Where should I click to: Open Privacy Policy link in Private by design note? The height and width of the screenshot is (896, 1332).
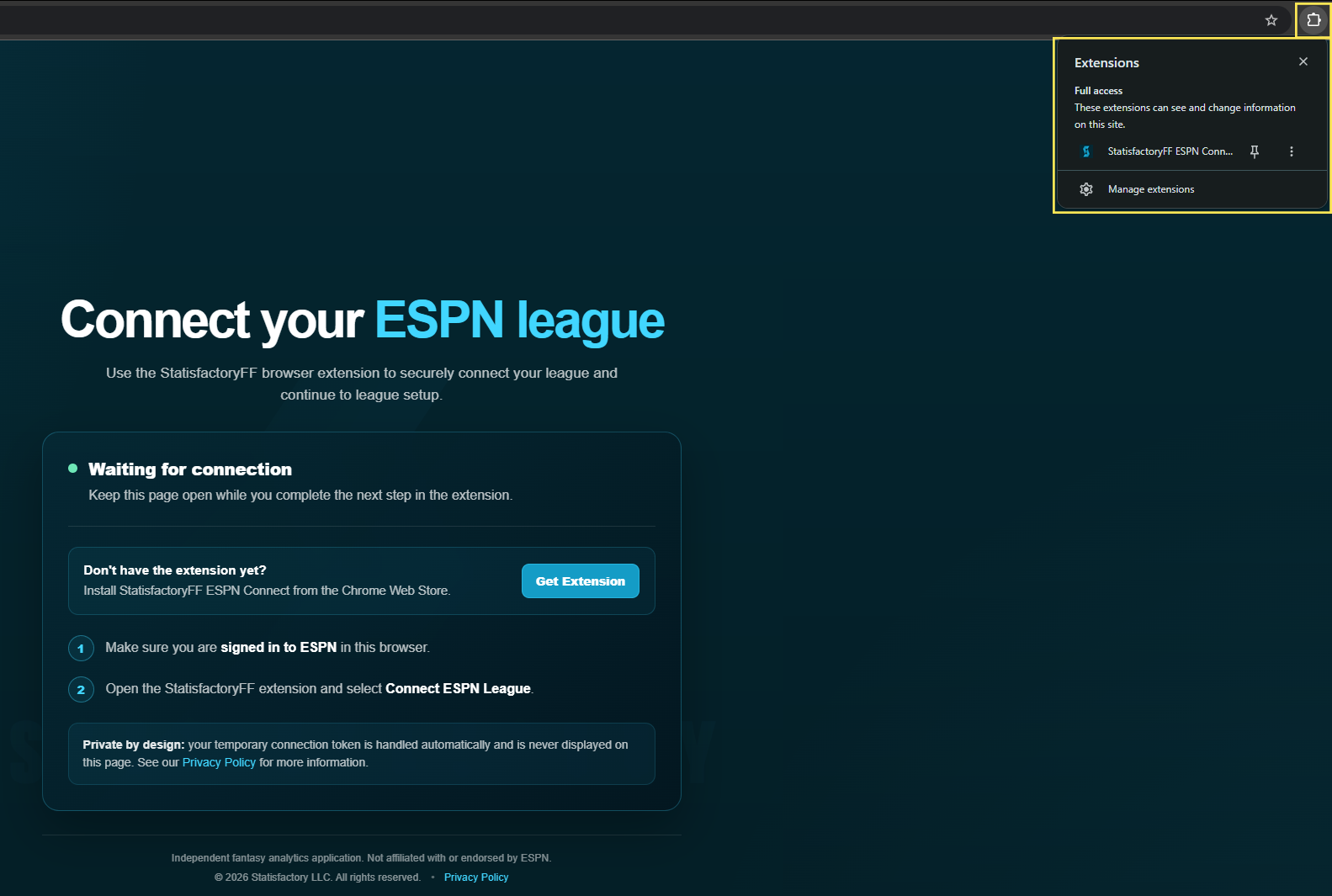click(219, 762)
